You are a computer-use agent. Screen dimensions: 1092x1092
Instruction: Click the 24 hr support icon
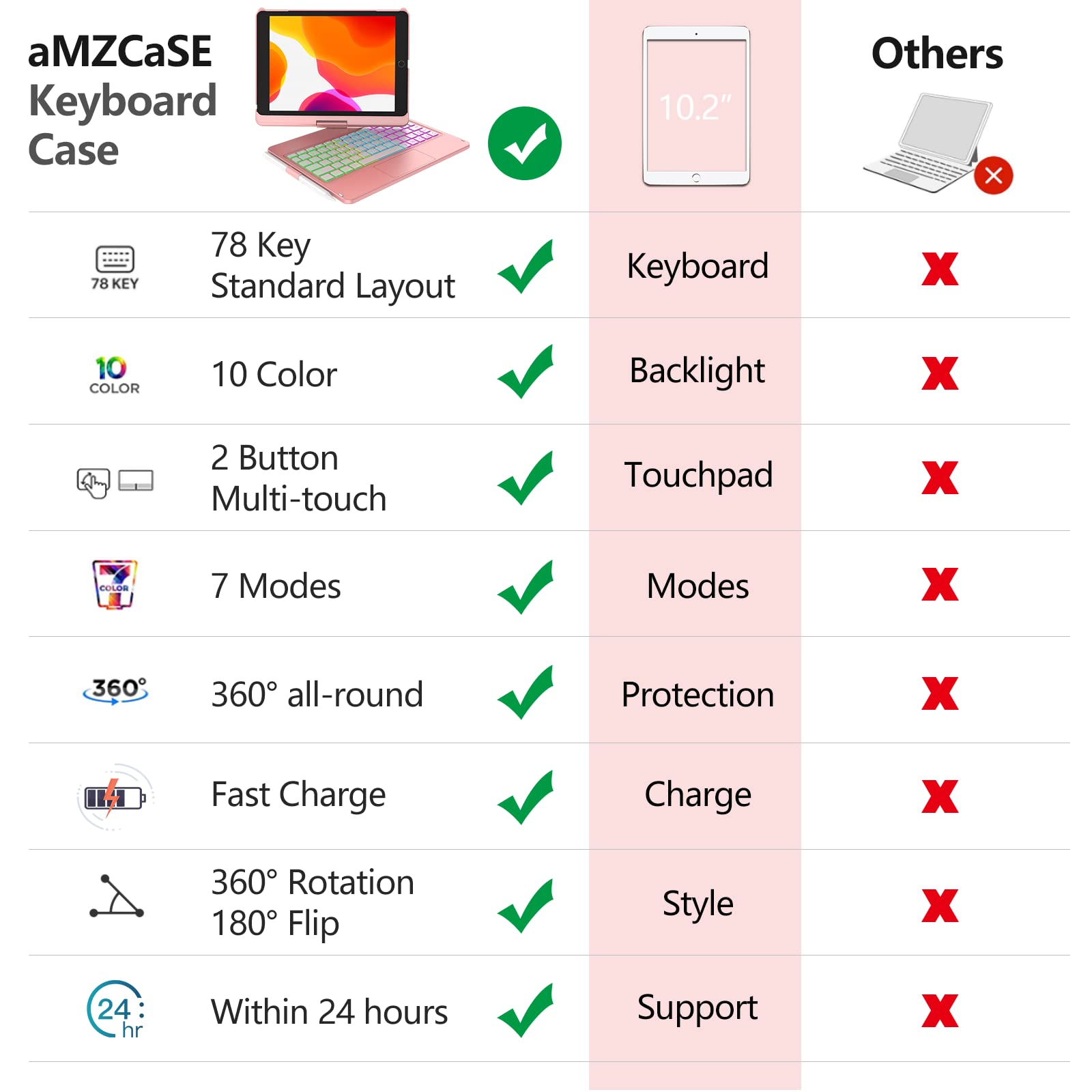click(116, 1009)
